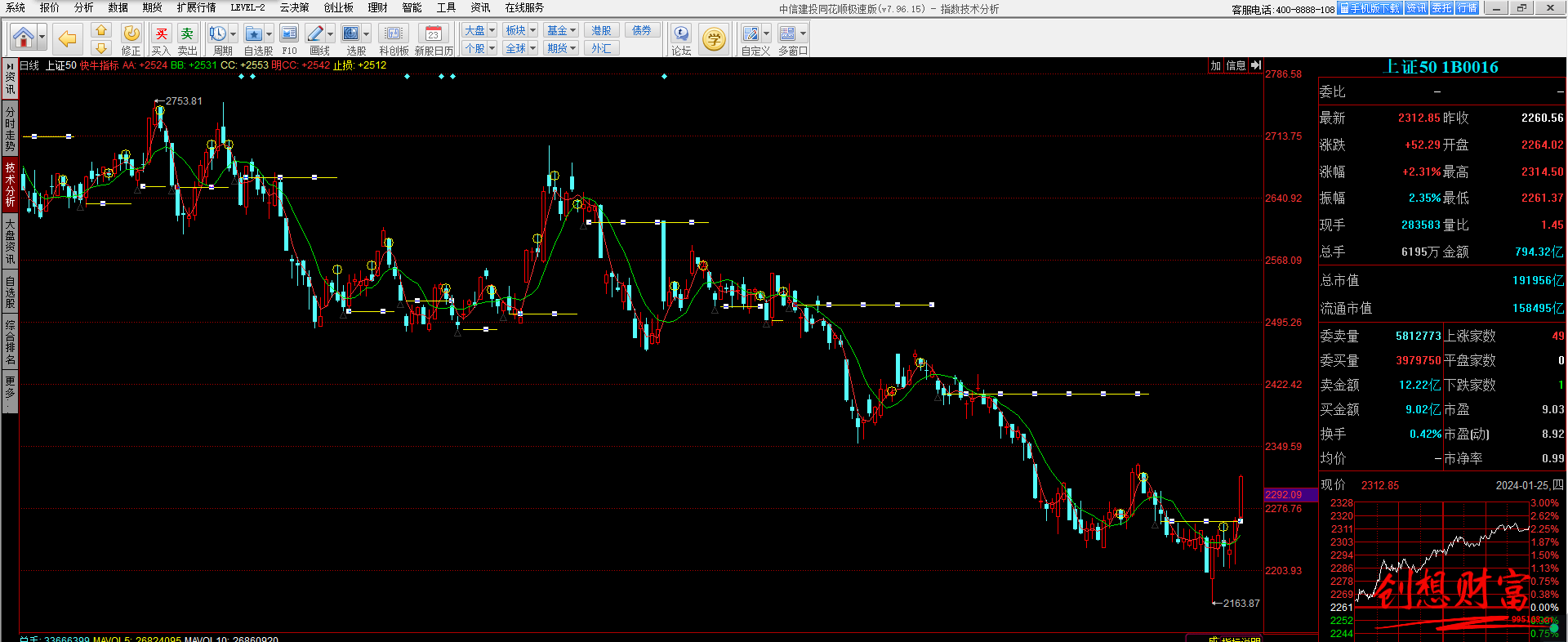Viewport: 1568px width, 642px height.
Task: Open the LEVEL-2 menu
Action: coord(247,7)
